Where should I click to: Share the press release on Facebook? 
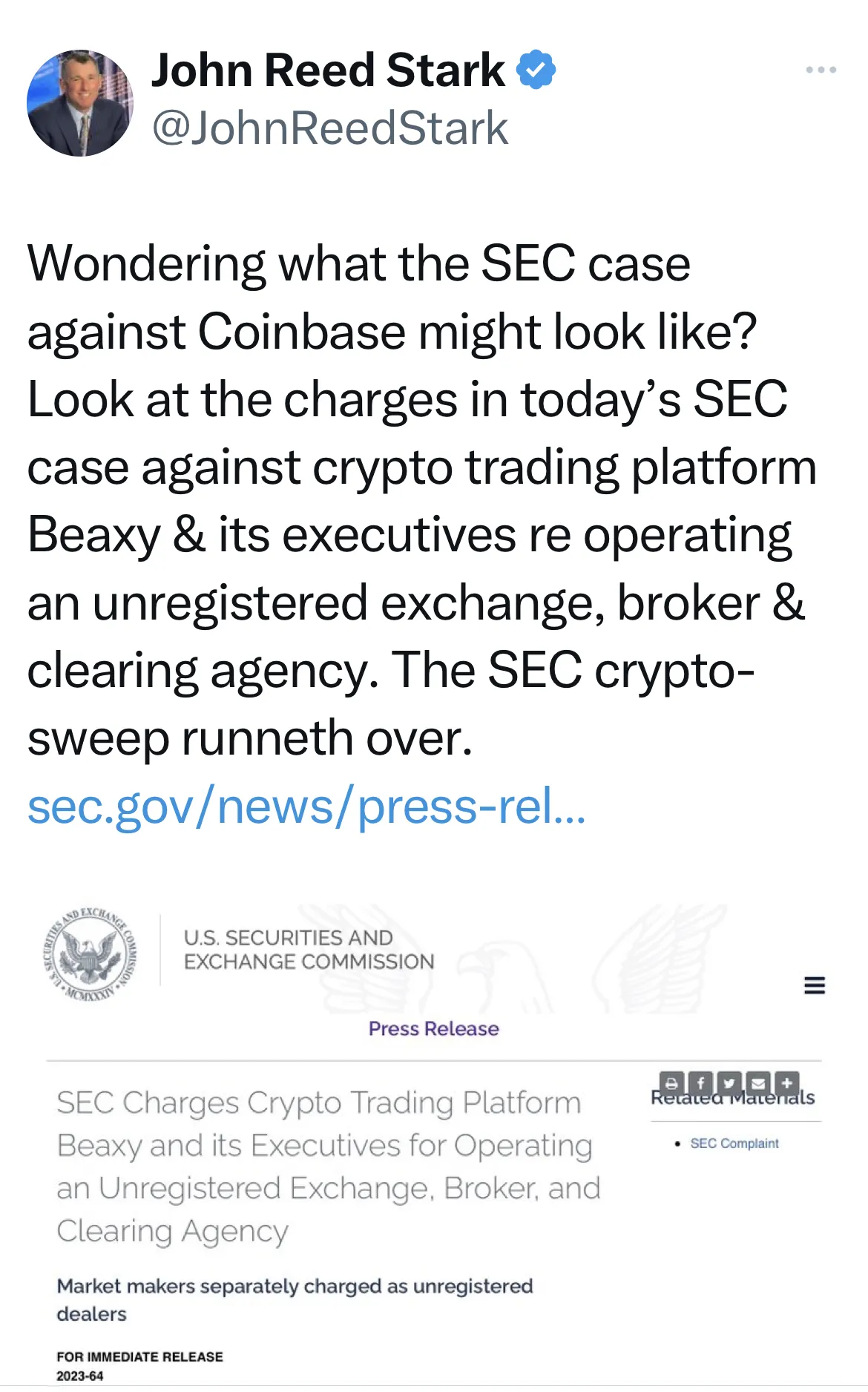pos(700,1083)
